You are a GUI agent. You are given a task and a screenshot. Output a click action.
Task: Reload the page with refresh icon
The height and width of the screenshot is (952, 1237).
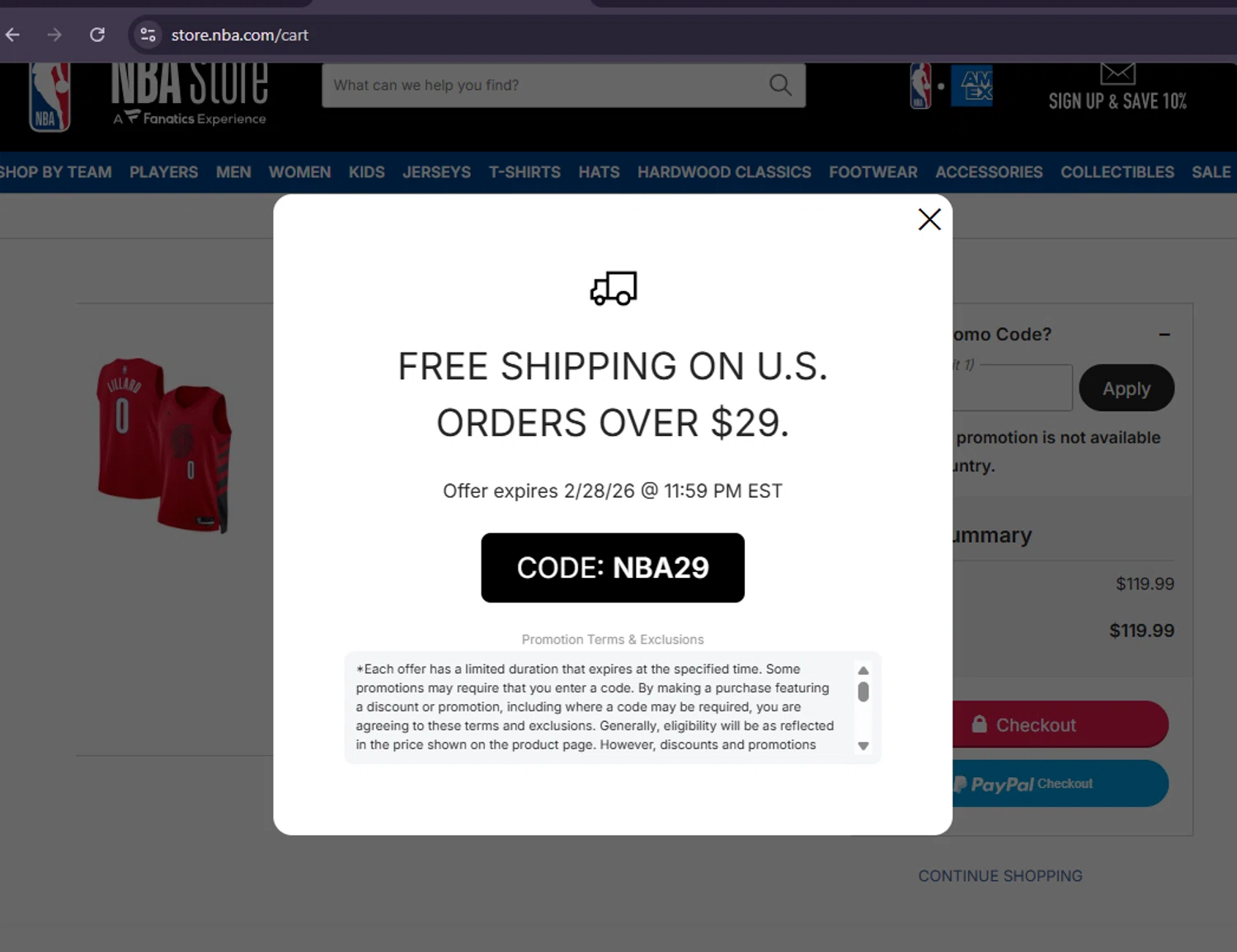tap(97, 35)
